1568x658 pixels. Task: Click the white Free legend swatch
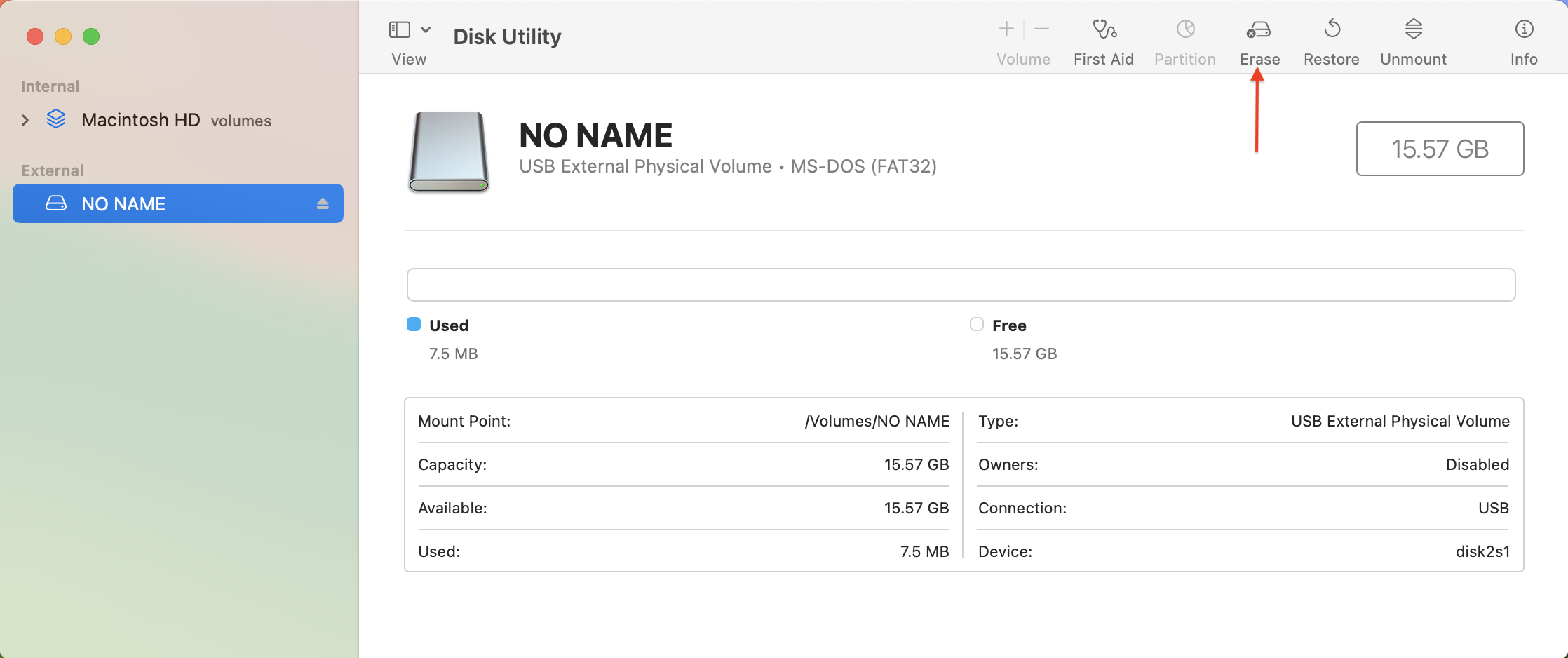(x=977, y=324)
